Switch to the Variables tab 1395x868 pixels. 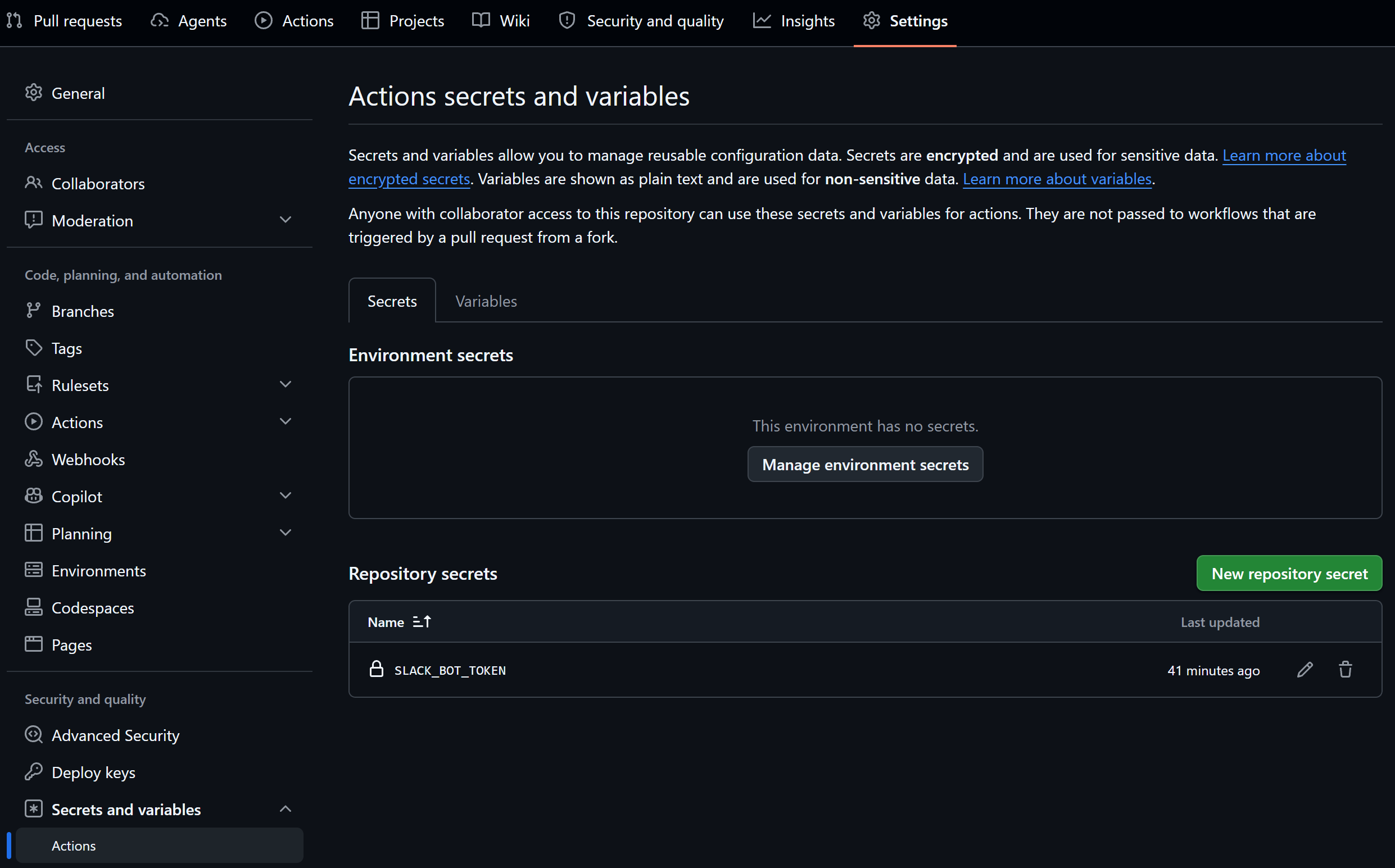(486, 301)
